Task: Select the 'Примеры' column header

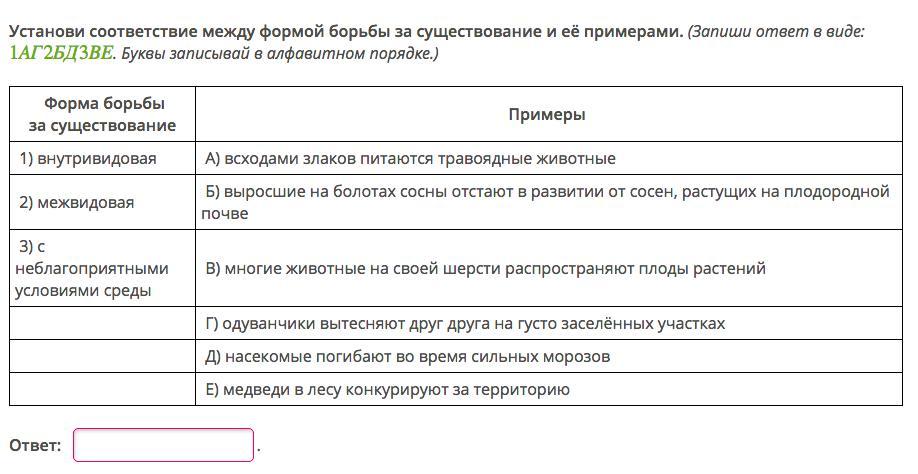Action: click(x=546, y=114)
